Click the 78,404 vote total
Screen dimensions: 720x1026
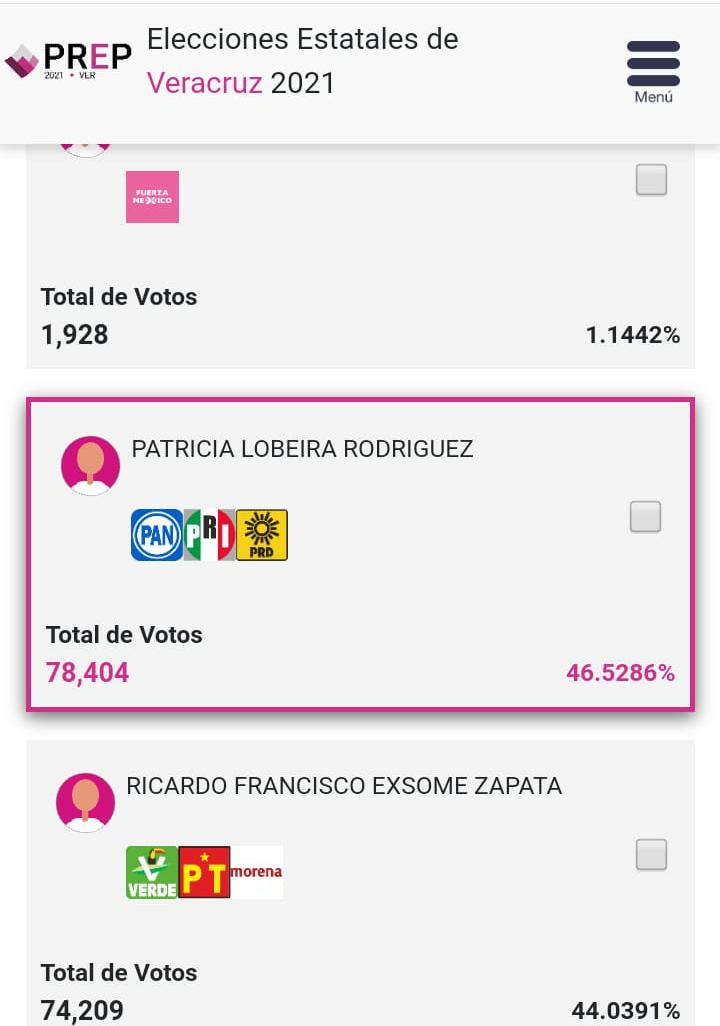tap(88, 673)
